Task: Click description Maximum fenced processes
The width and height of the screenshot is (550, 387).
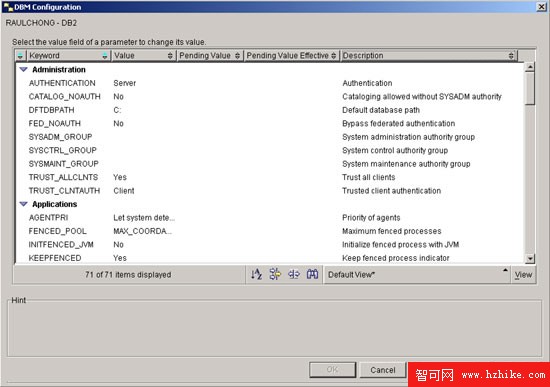Action: (391, 231)
